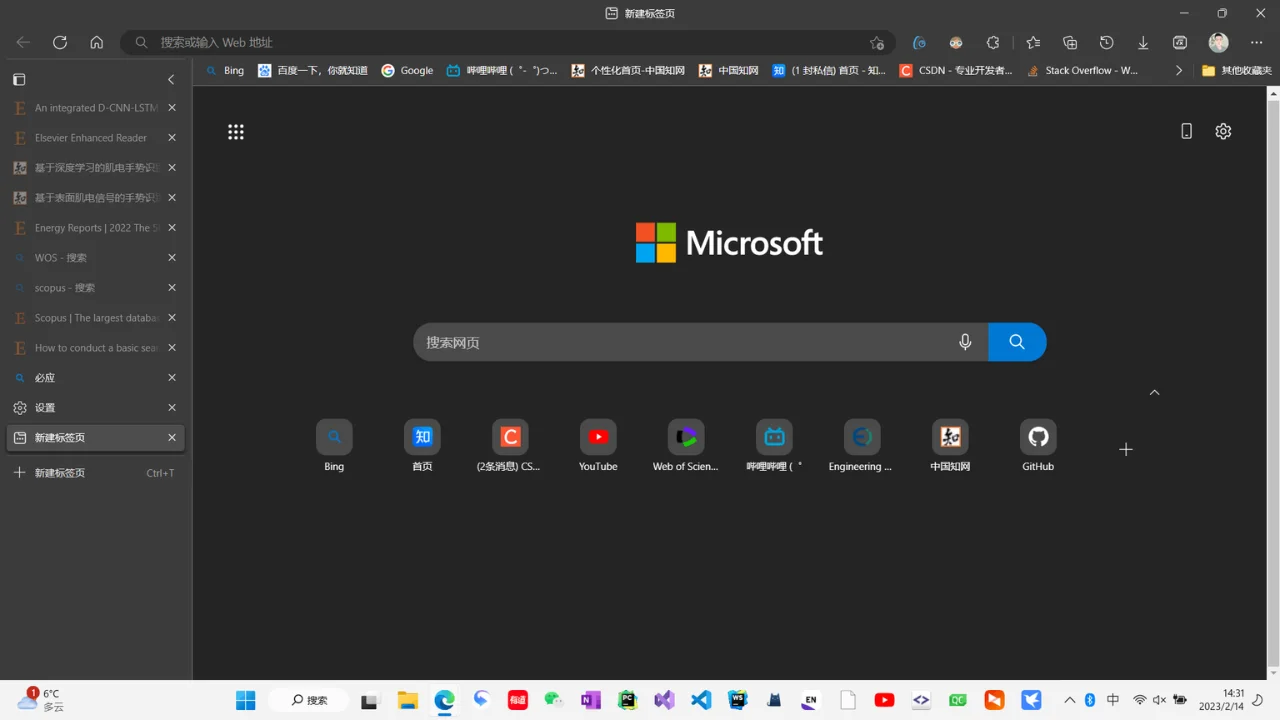Viewport: 1280px width, 720px height.
Task: Collapse the vertical tabs pane
Action: point(171,79)
